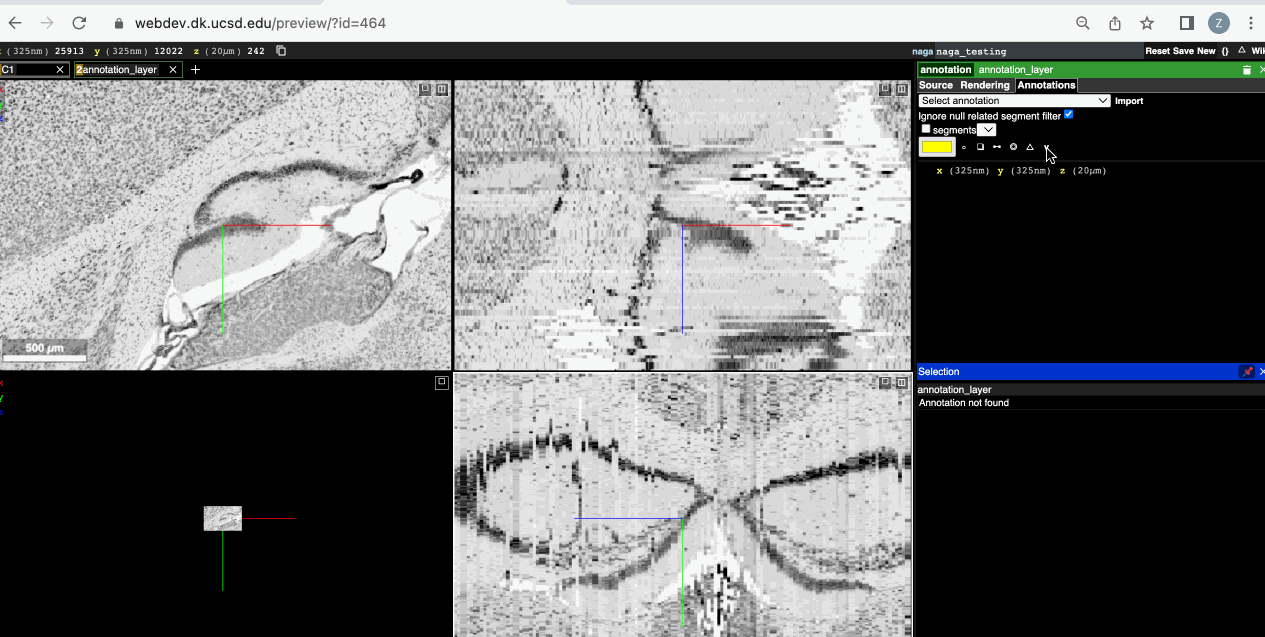Switch to the Annotations tab
Screen dimensions: 1265x637
click(1046, 85)
